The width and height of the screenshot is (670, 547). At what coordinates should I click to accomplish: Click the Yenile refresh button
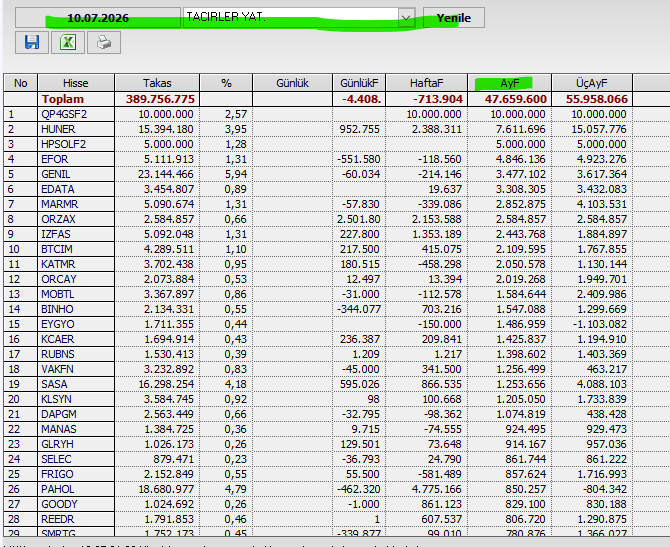click(454, 18)
